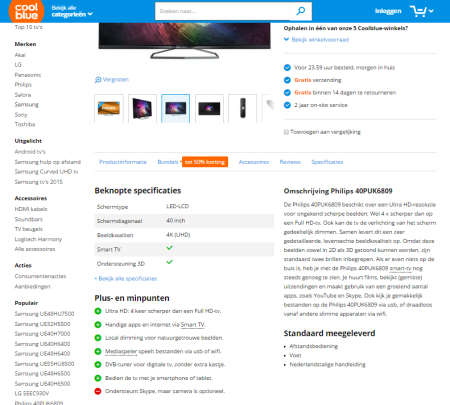
Task: Click green checkmark in Ondersteuning 3D row
Action: point(170,262)
